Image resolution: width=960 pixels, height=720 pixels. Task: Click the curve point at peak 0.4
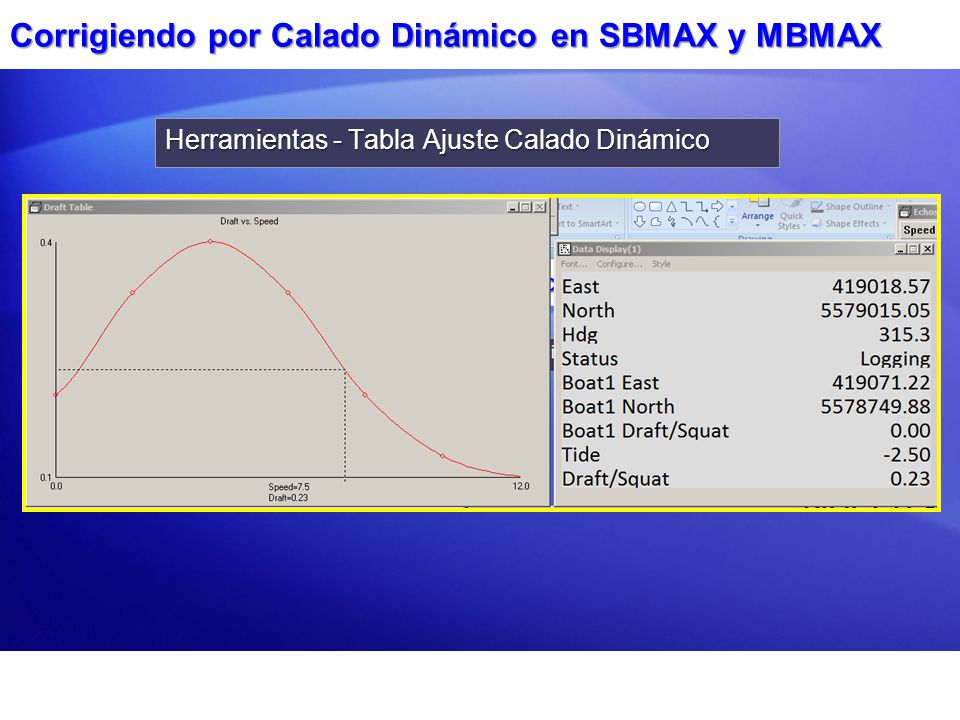210,241
